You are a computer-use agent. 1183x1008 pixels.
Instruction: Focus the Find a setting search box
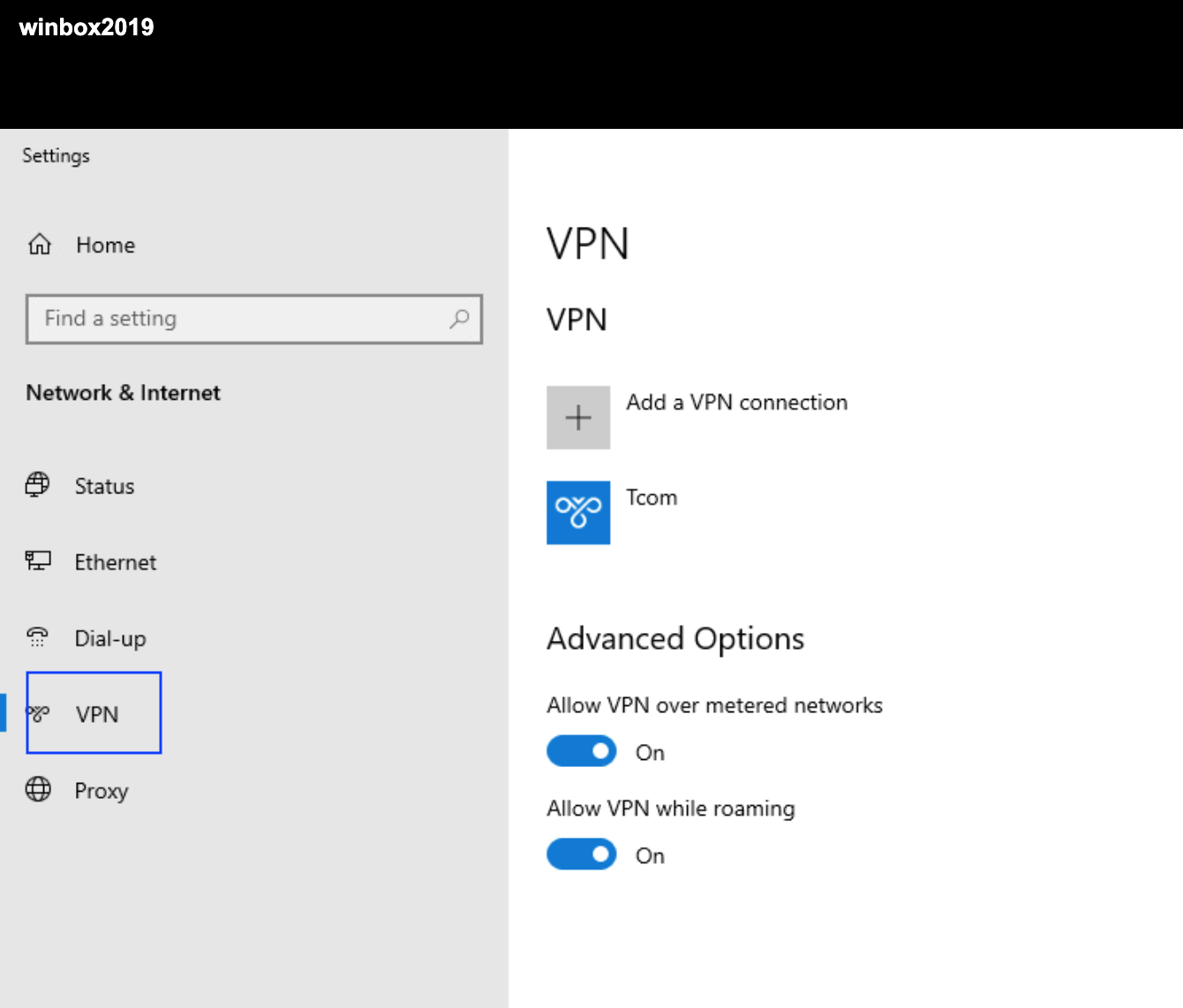254,319
